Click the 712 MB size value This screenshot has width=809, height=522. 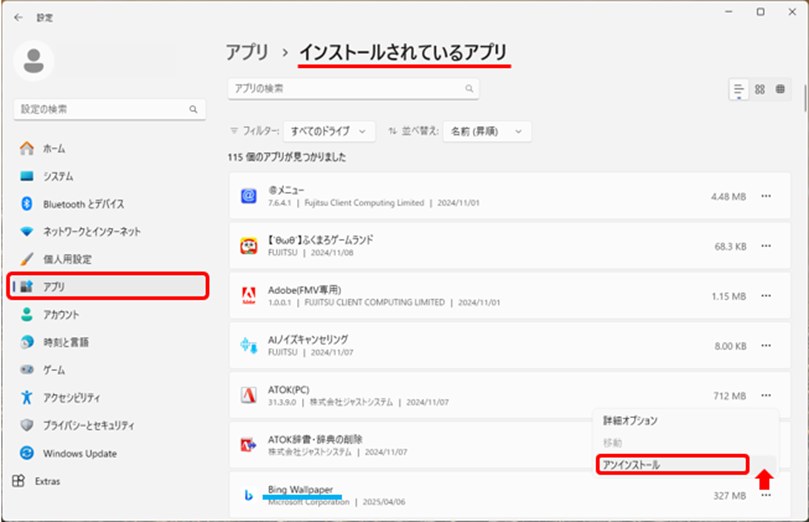[730, 396]
